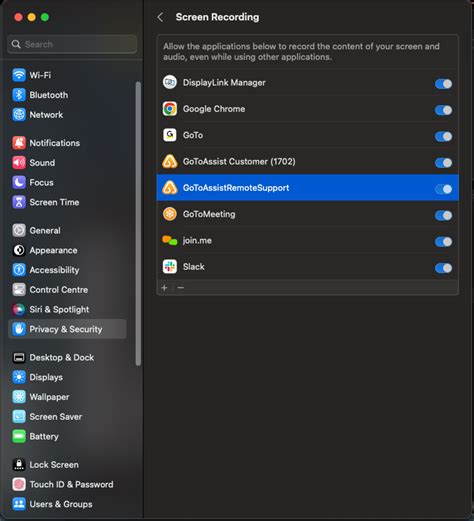Click the Displays sun icon

[x=19, y=377]
